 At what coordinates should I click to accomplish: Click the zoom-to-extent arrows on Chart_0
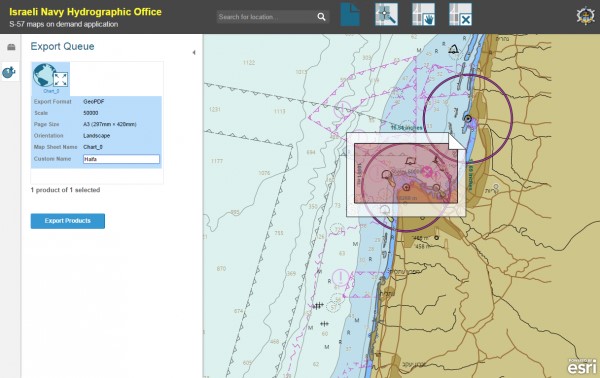[60, 80]
